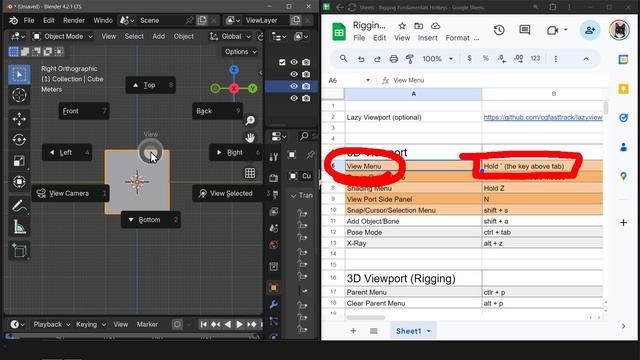This screenshot has width=640, height=360.
Task: Toggle render camera in first outliner row
Action: [x=306, y=62]
